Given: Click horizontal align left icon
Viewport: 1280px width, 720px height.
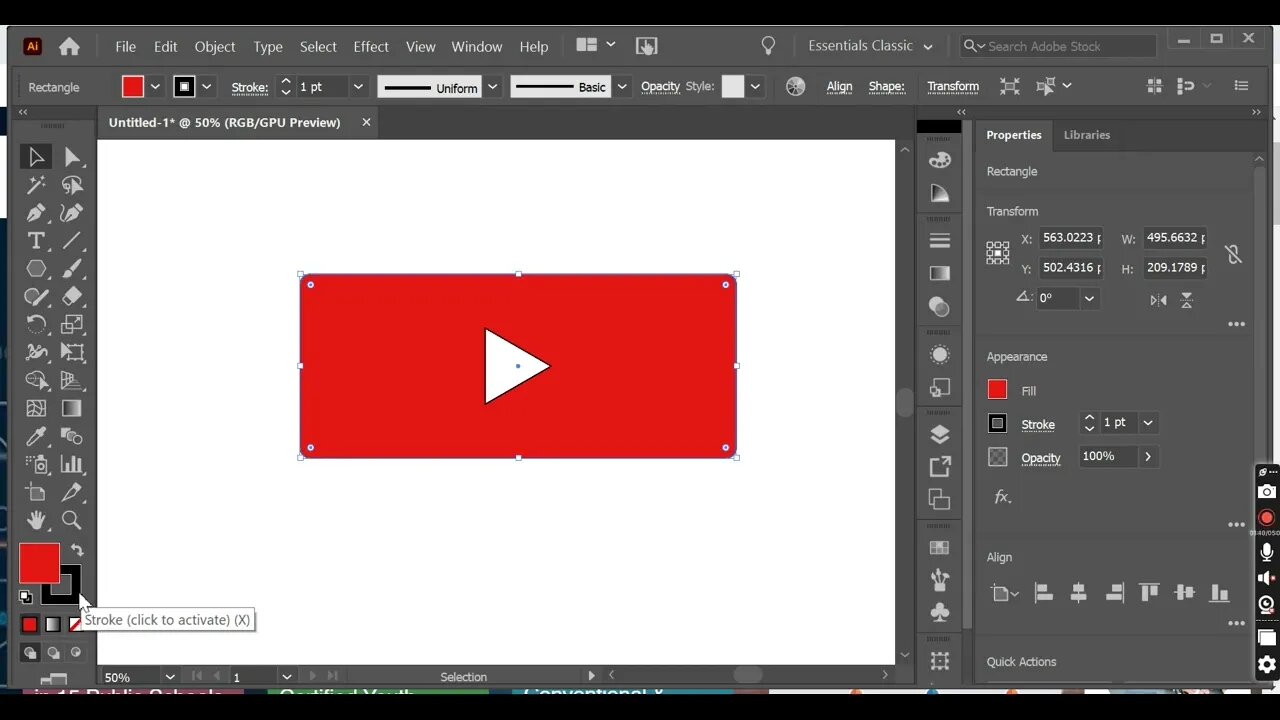Looking at the screenshot, I should pos(1043,593).
